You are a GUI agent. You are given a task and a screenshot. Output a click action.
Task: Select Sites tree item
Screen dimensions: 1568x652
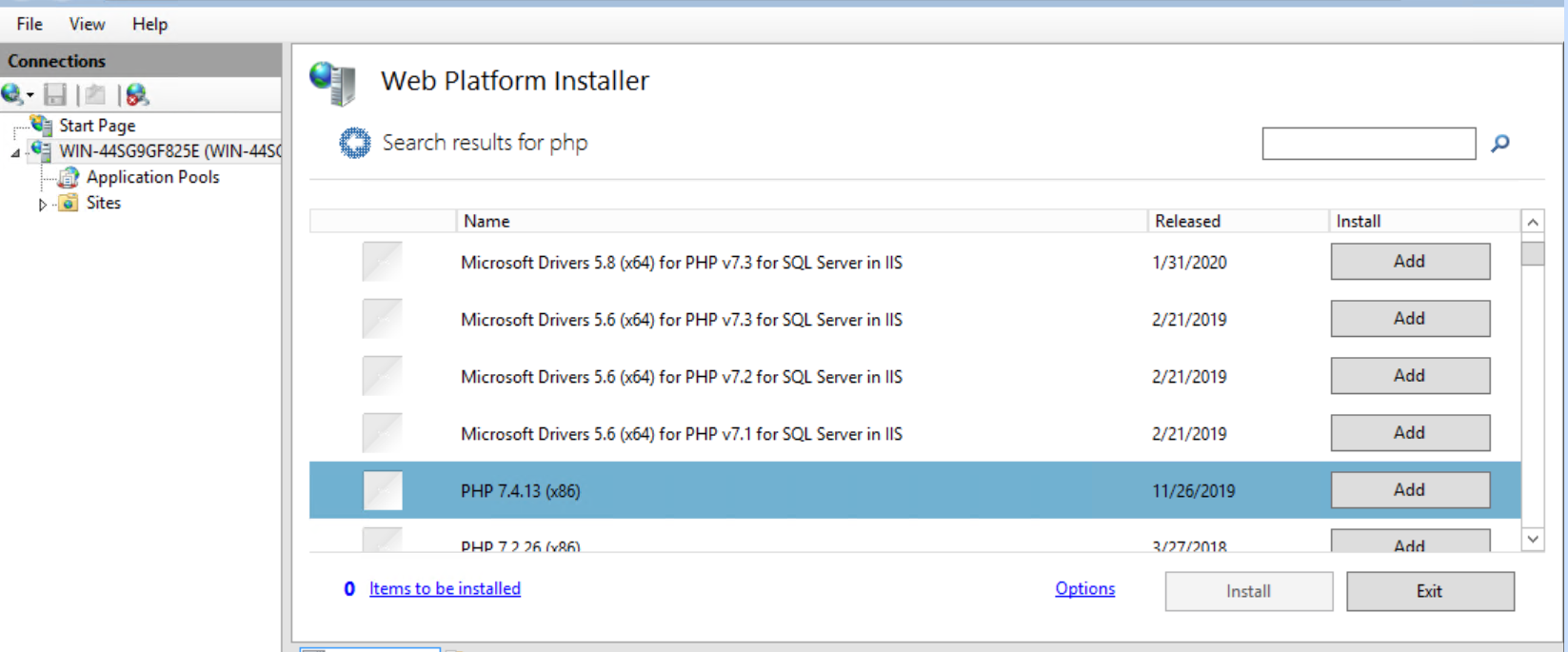click(x=104, y=203)
